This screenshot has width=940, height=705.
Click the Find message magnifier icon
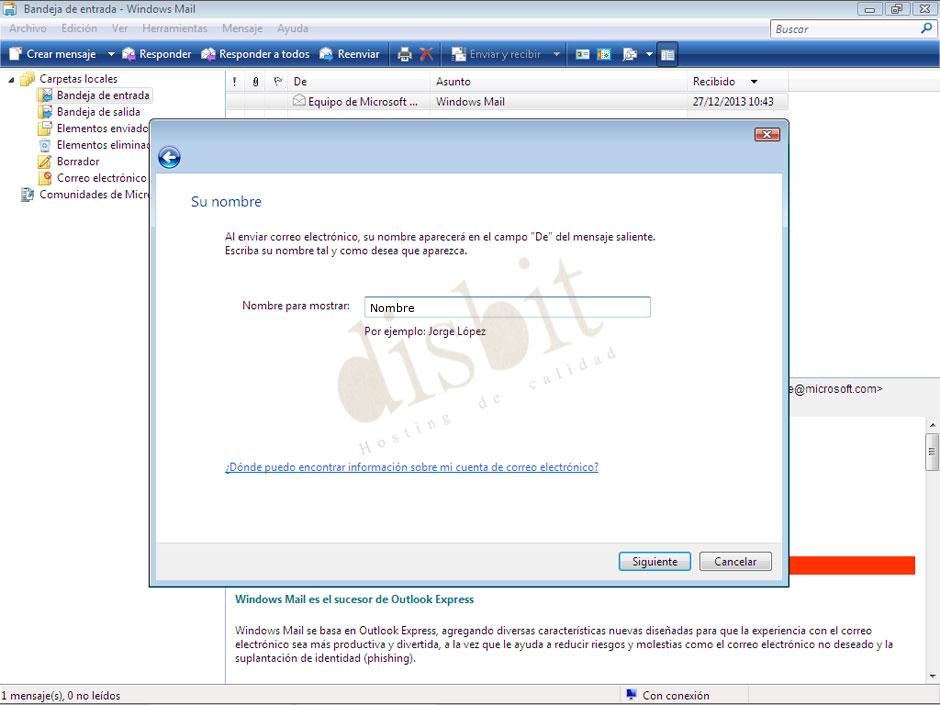tap(629, 54)
